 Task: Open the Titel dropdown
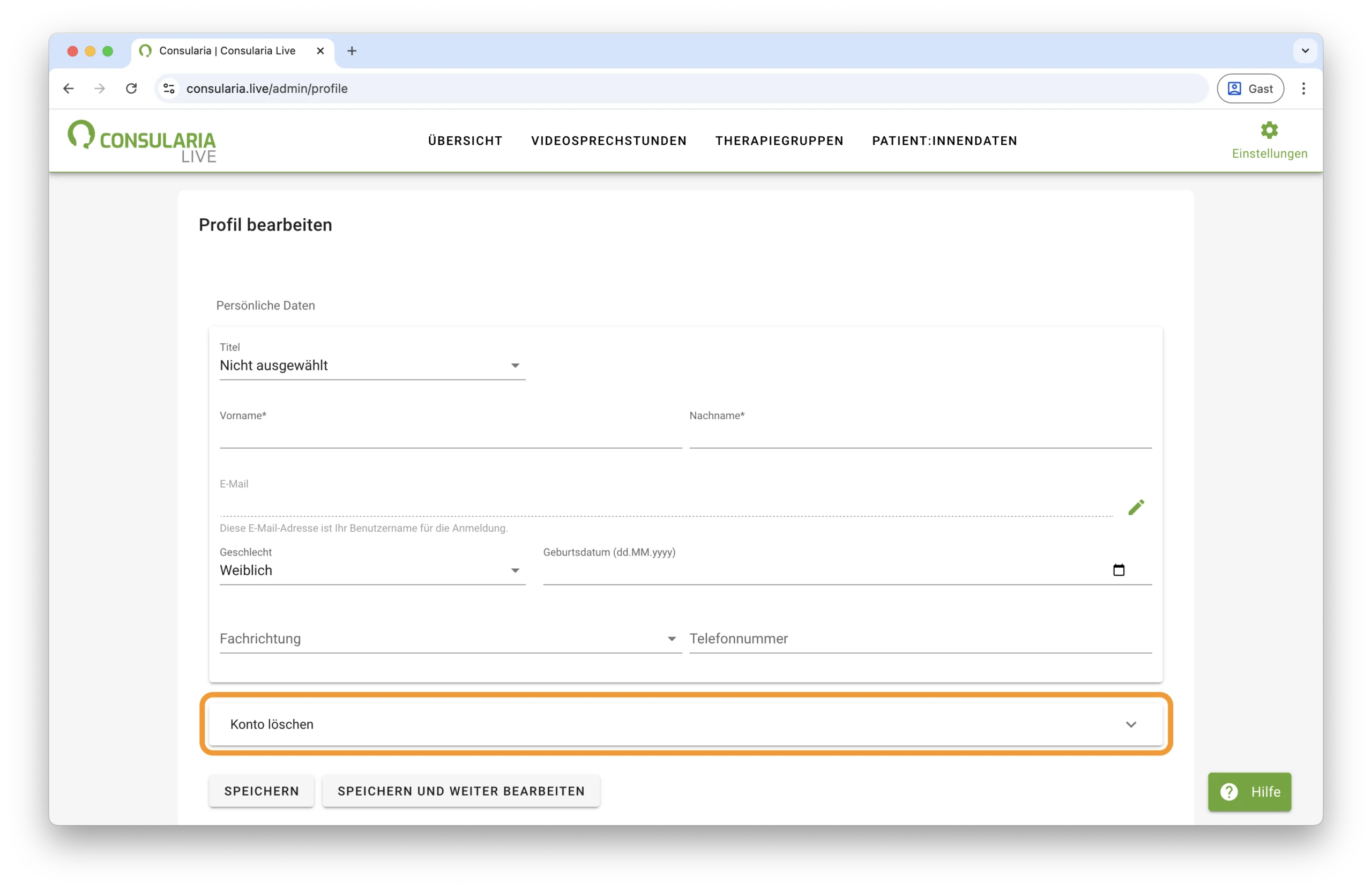click(x=372, y=366)
